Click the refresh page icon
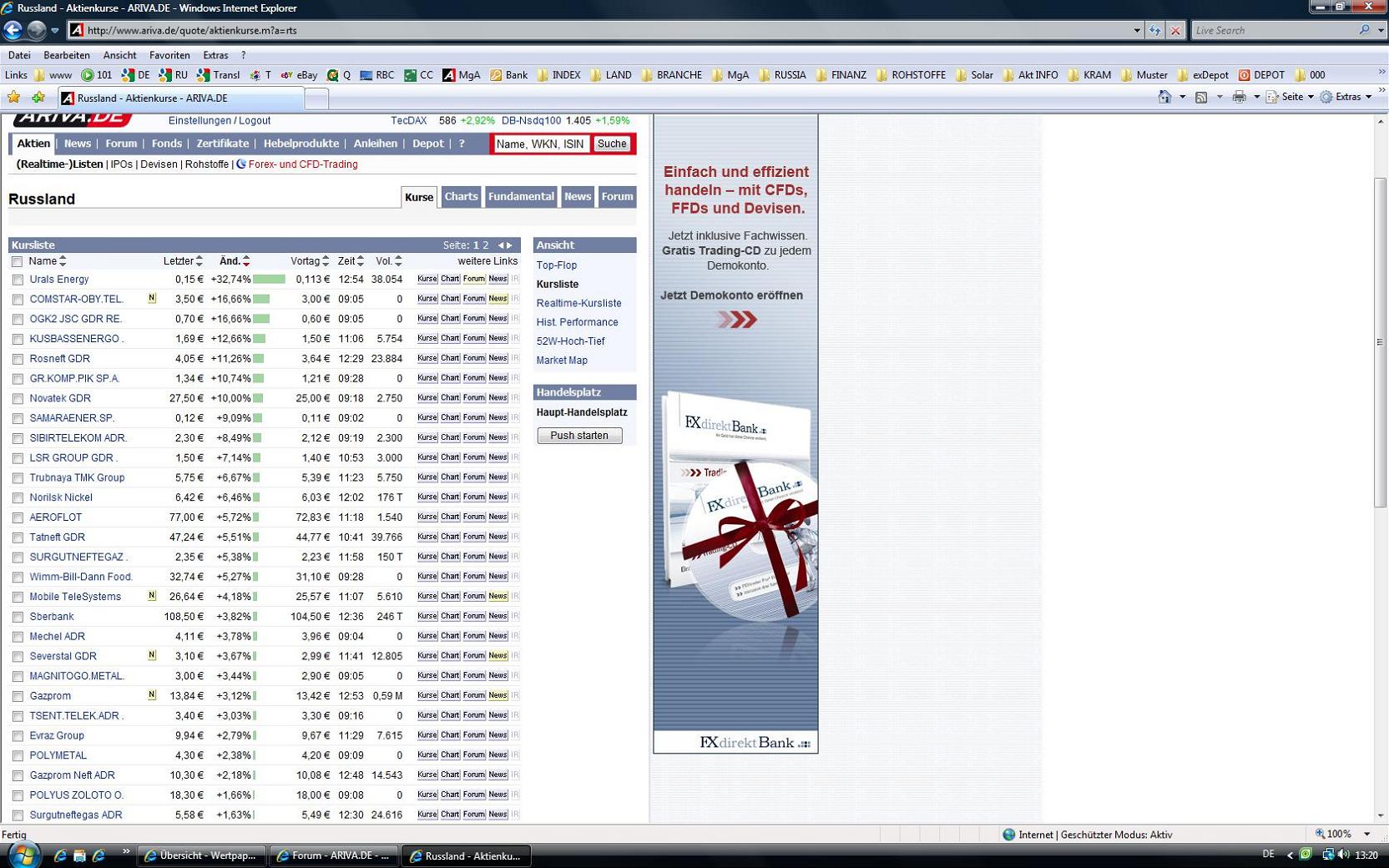Viewport: 1389px width, 868px height. 1155,30
